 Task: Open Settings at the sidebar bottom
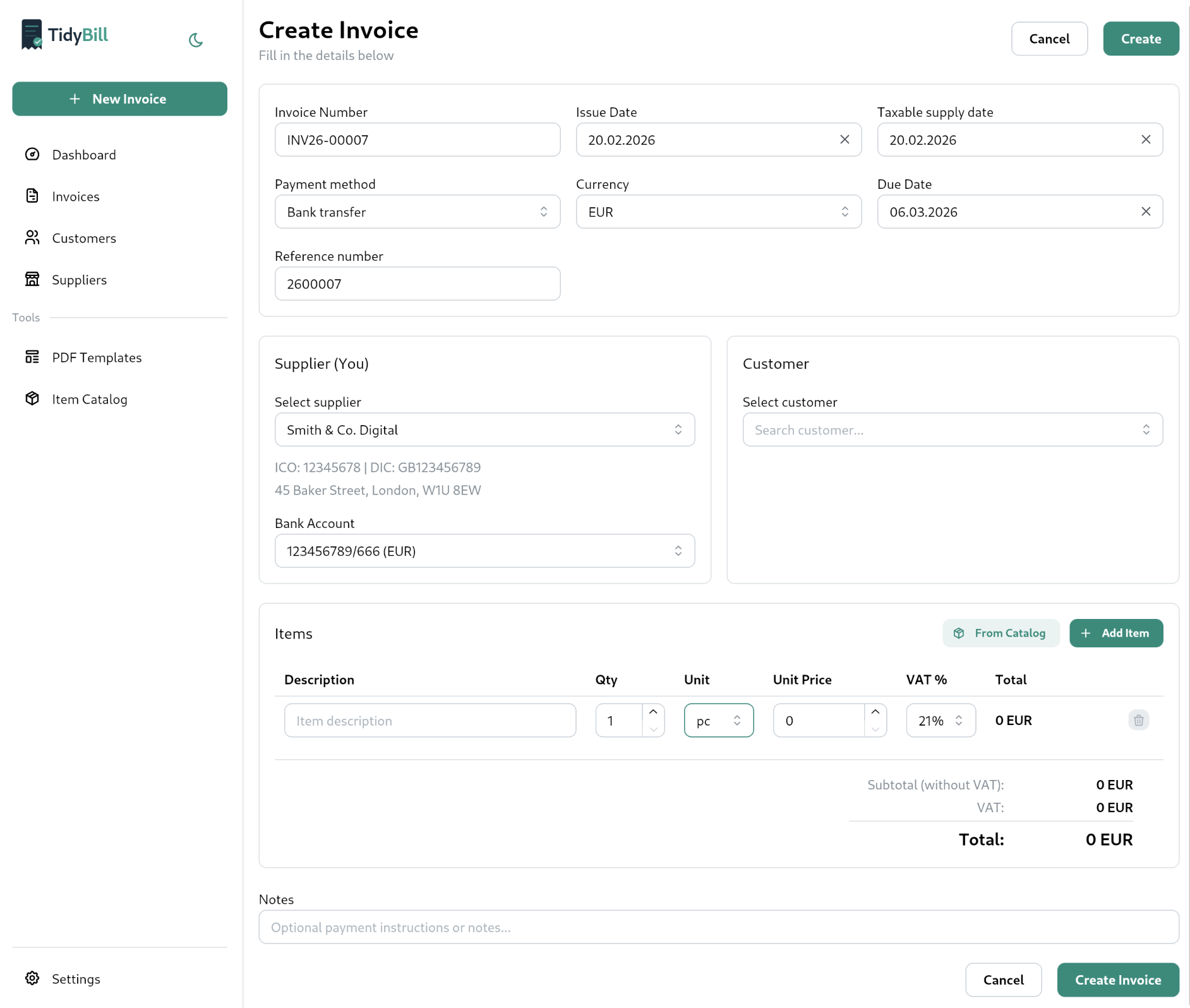(76, 978)
